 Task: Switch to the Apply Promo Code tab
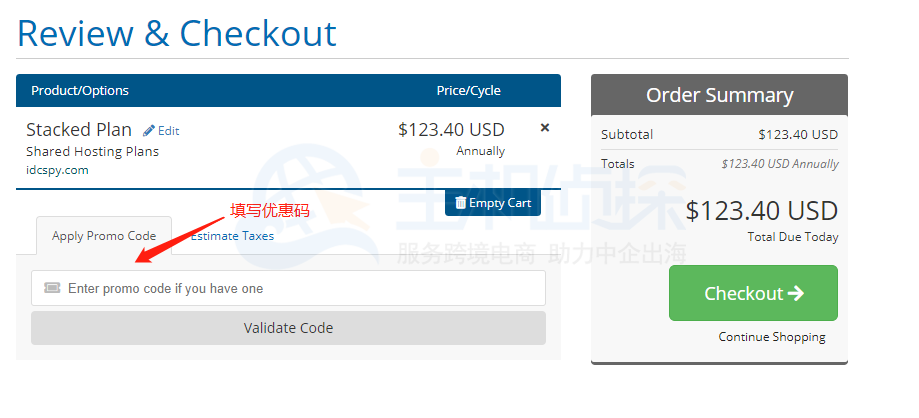[x=104, y=236]
